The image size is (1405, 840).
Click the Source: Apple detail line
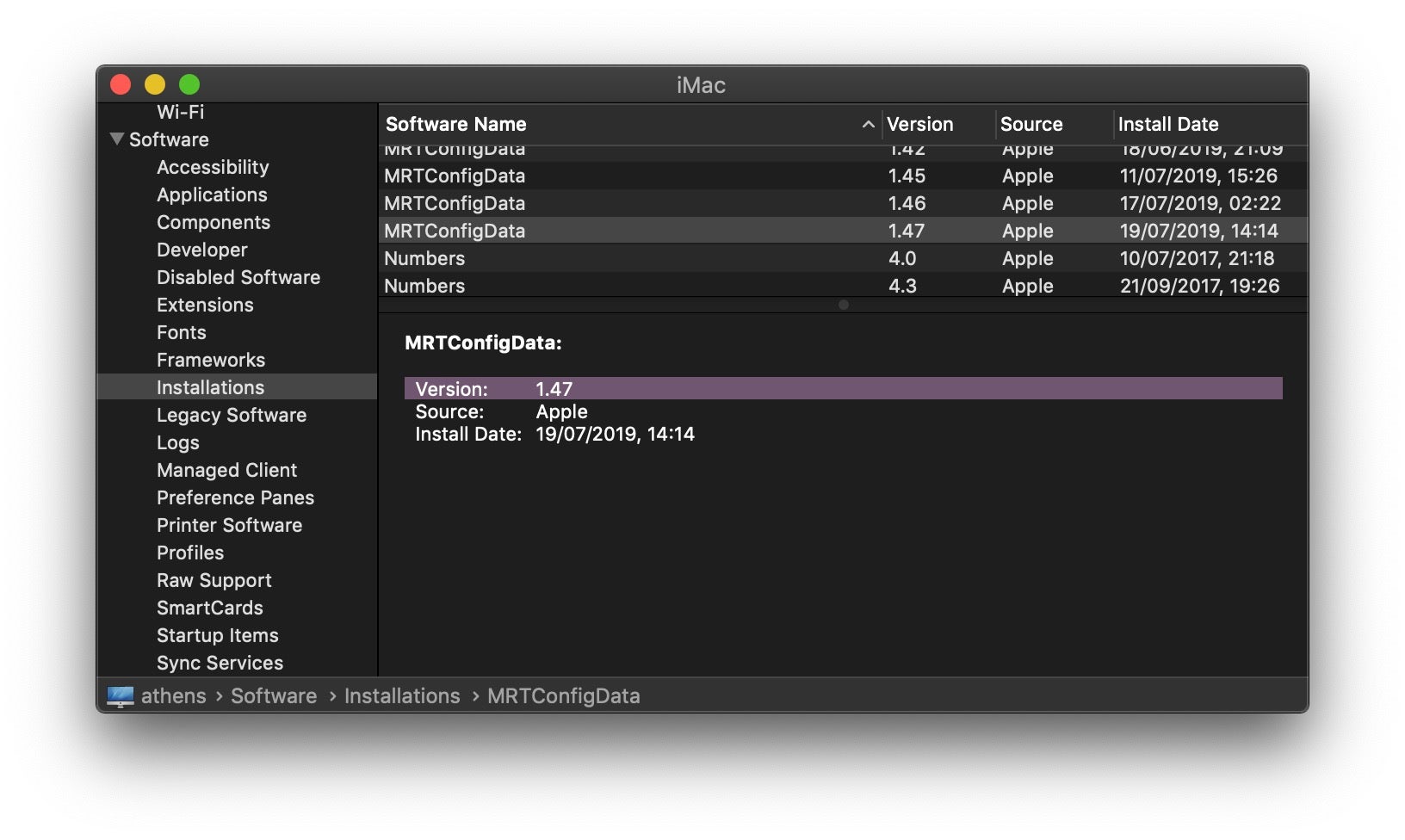coord(502,411)
